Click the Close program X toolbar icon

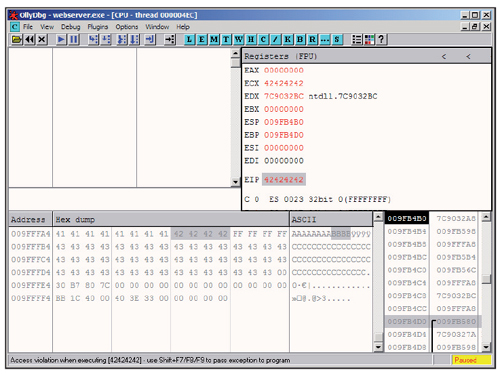(42, 40)
